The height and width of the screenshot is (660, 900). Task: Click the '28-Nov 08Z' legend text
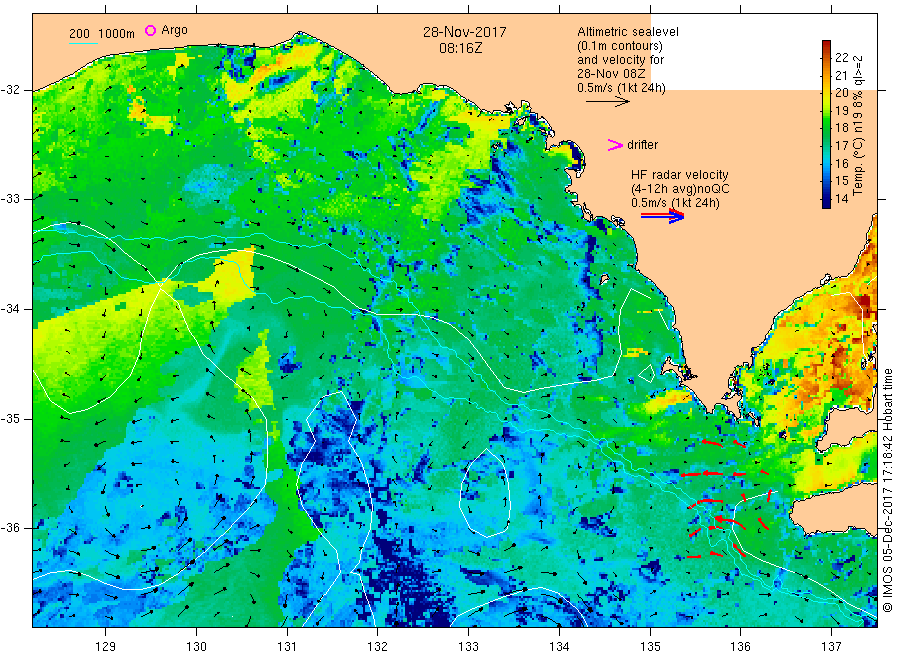pos(611,74)
